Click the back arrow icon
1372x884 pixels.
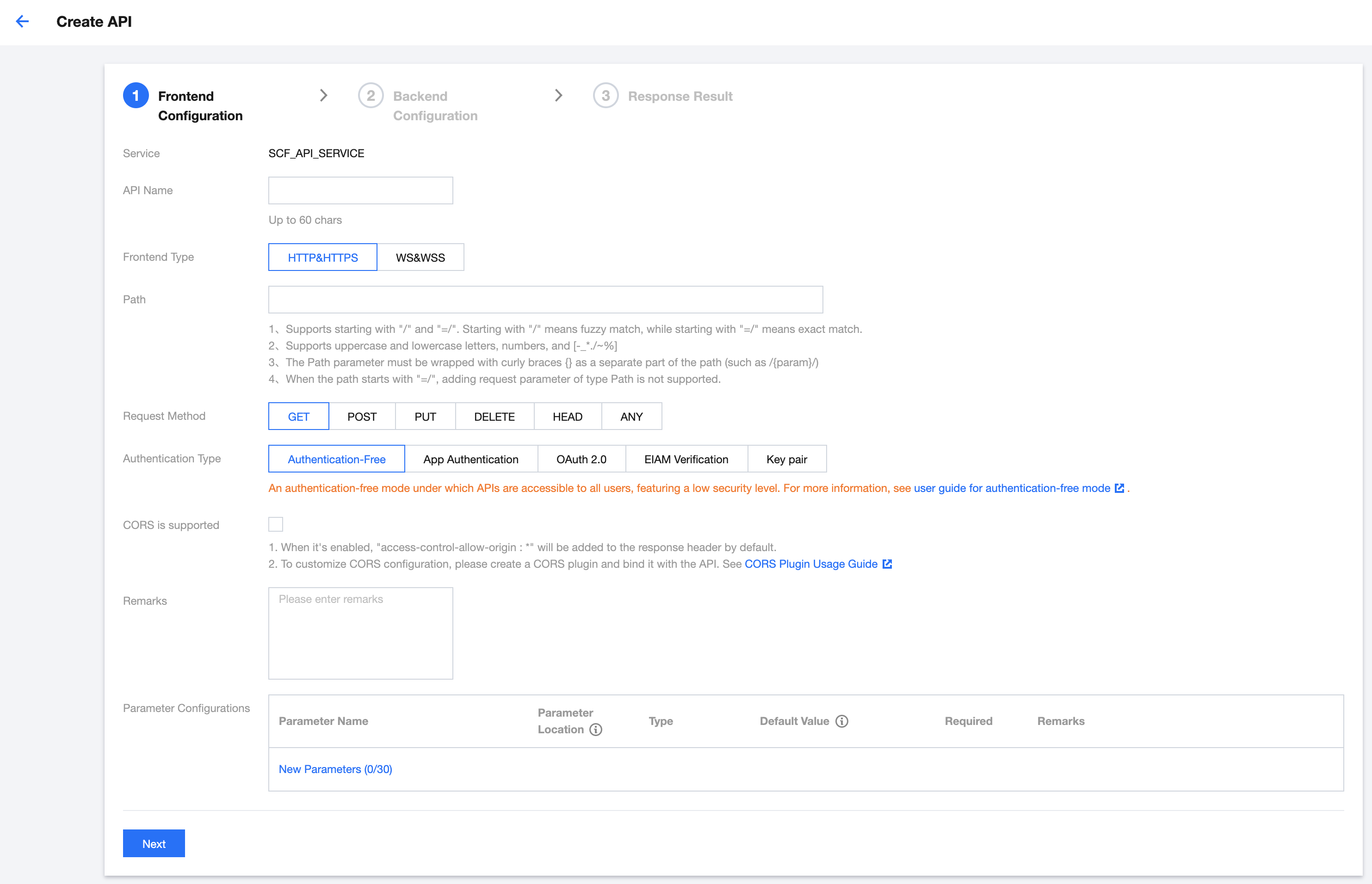pos(22,22)
